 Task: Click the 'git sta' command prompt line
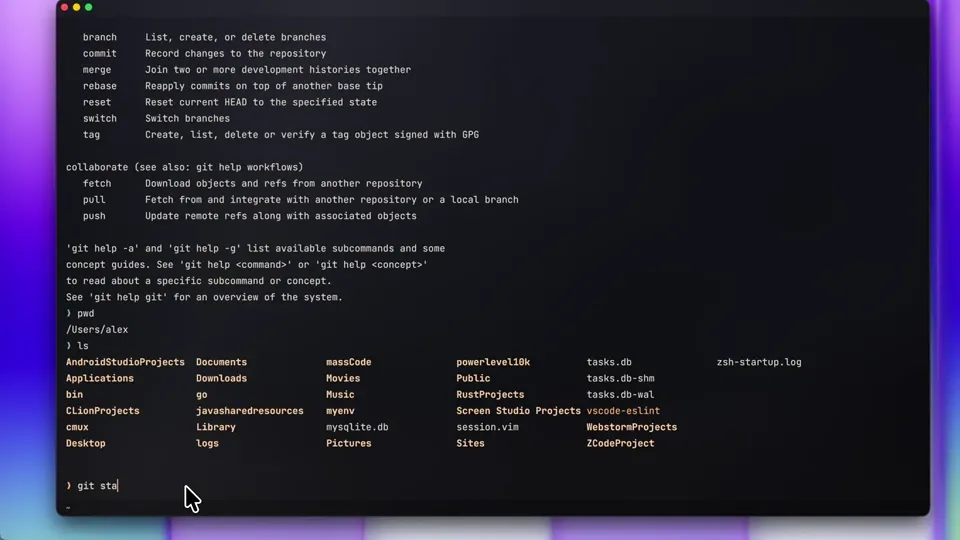[x=92, y=486]
